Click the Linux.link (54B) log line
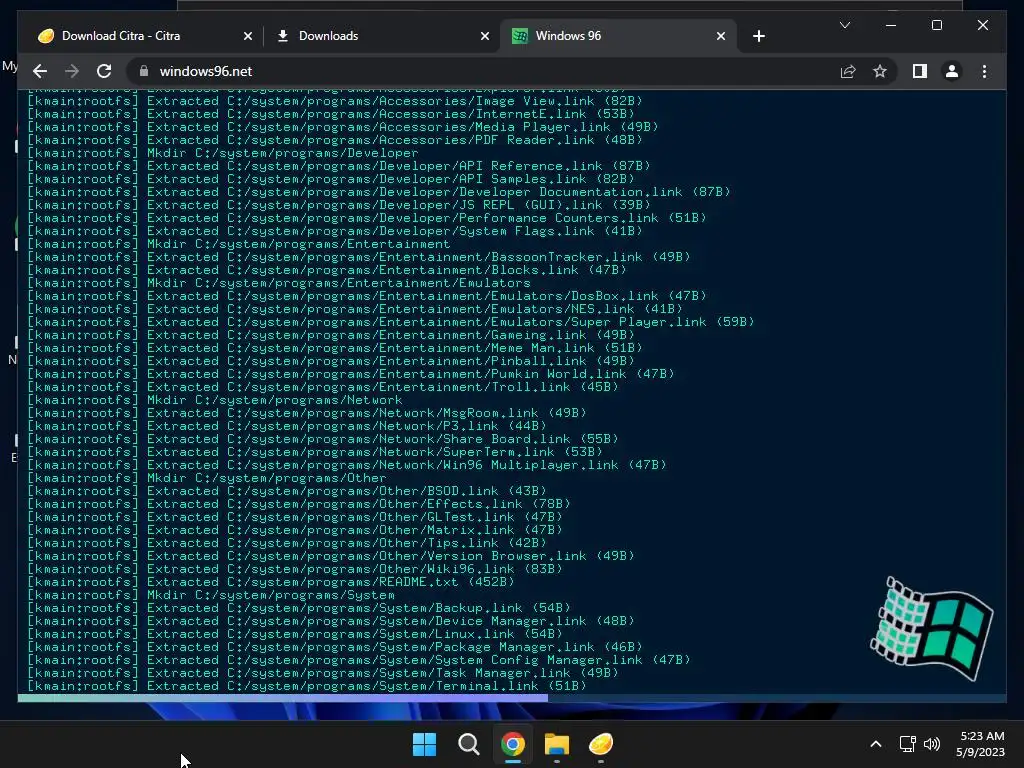This screenshot has height=768, width=1024. coord(295,633)
